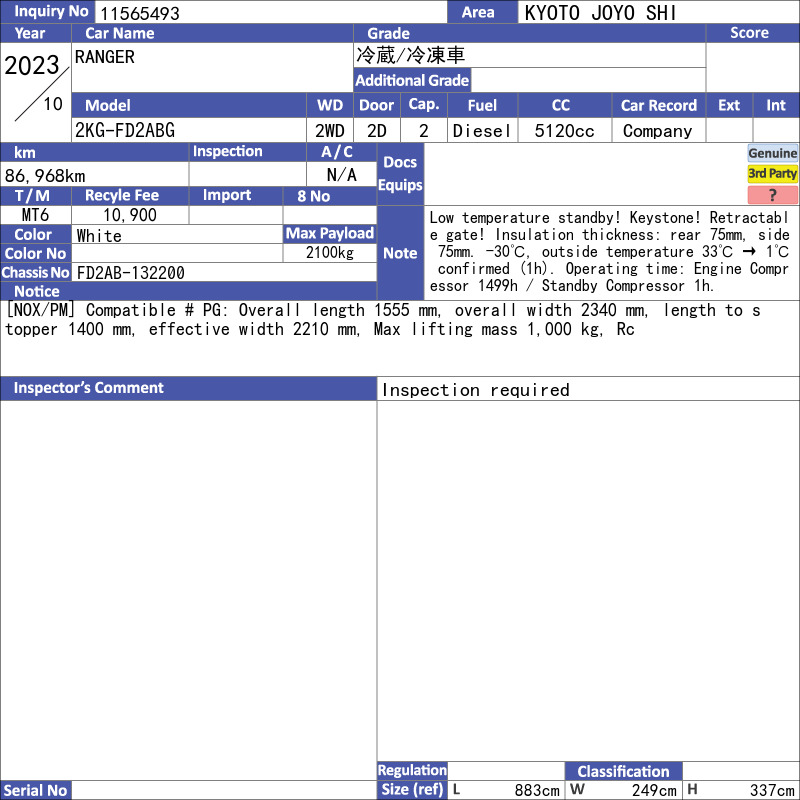Click the Japanese grade text 冷蔵/冷凍車
The image size is (800, 800).
(x=410, y=55)
